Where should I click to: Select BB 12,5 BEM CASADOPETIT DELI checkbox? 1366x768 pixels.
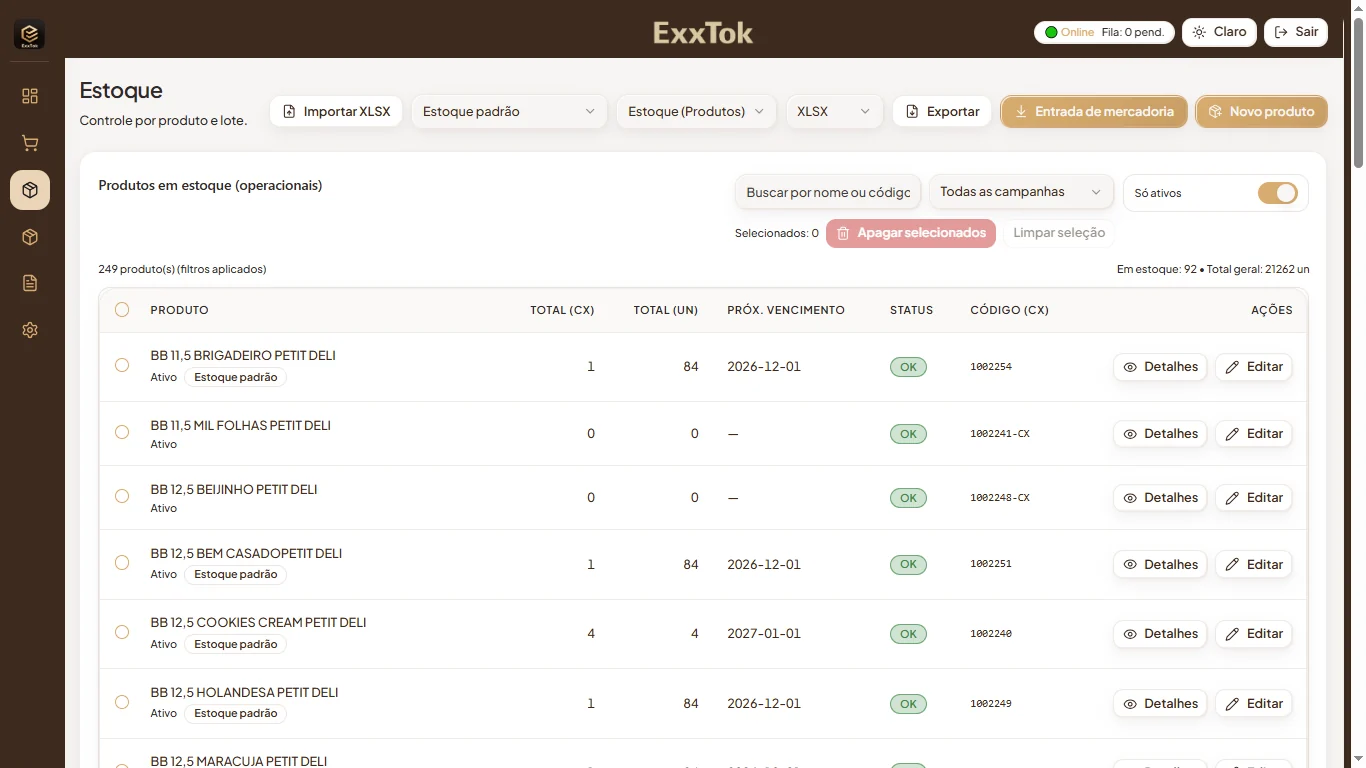pyautogui.click(x=122, y=563)
